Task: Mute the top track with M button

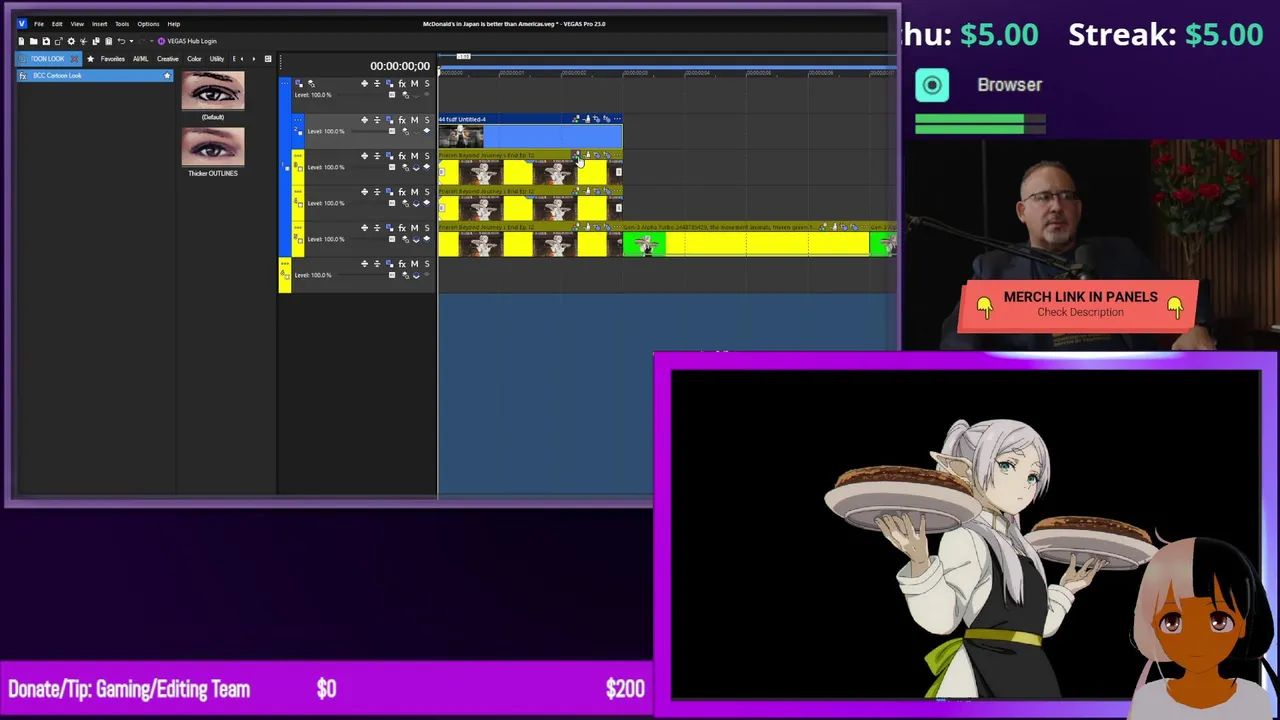Action: [x=414, y=84]
